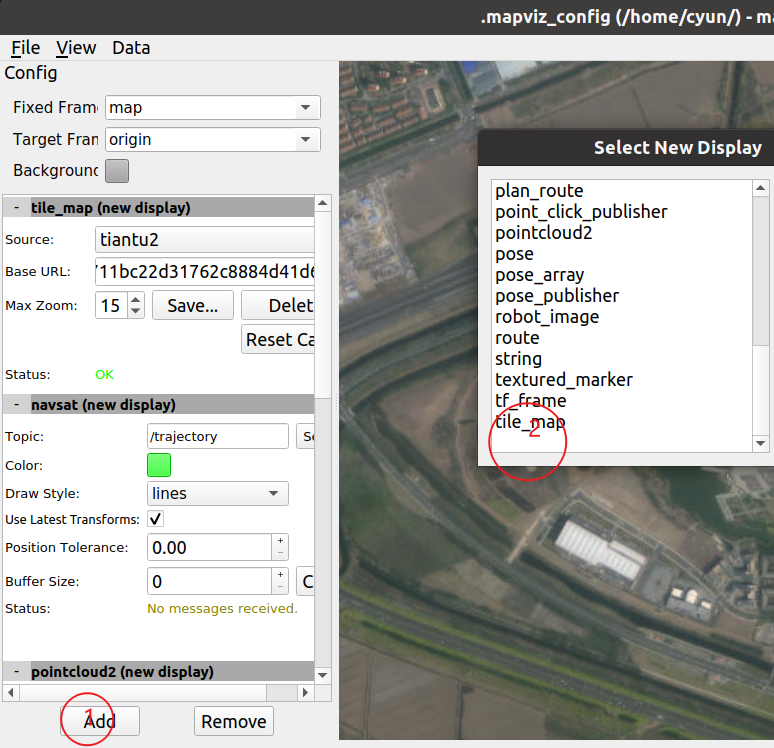Click the Add display button

pyautogui.click(x=100, y=721)
